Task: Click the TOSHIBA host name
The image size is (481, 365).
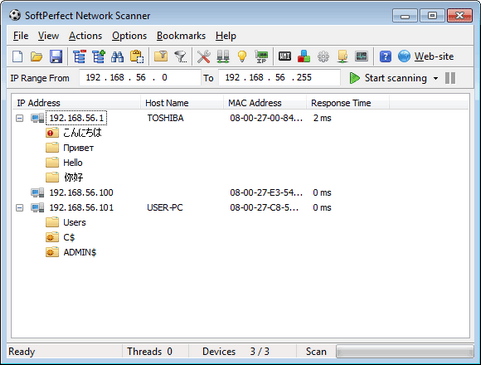Action: coord(165,118)
